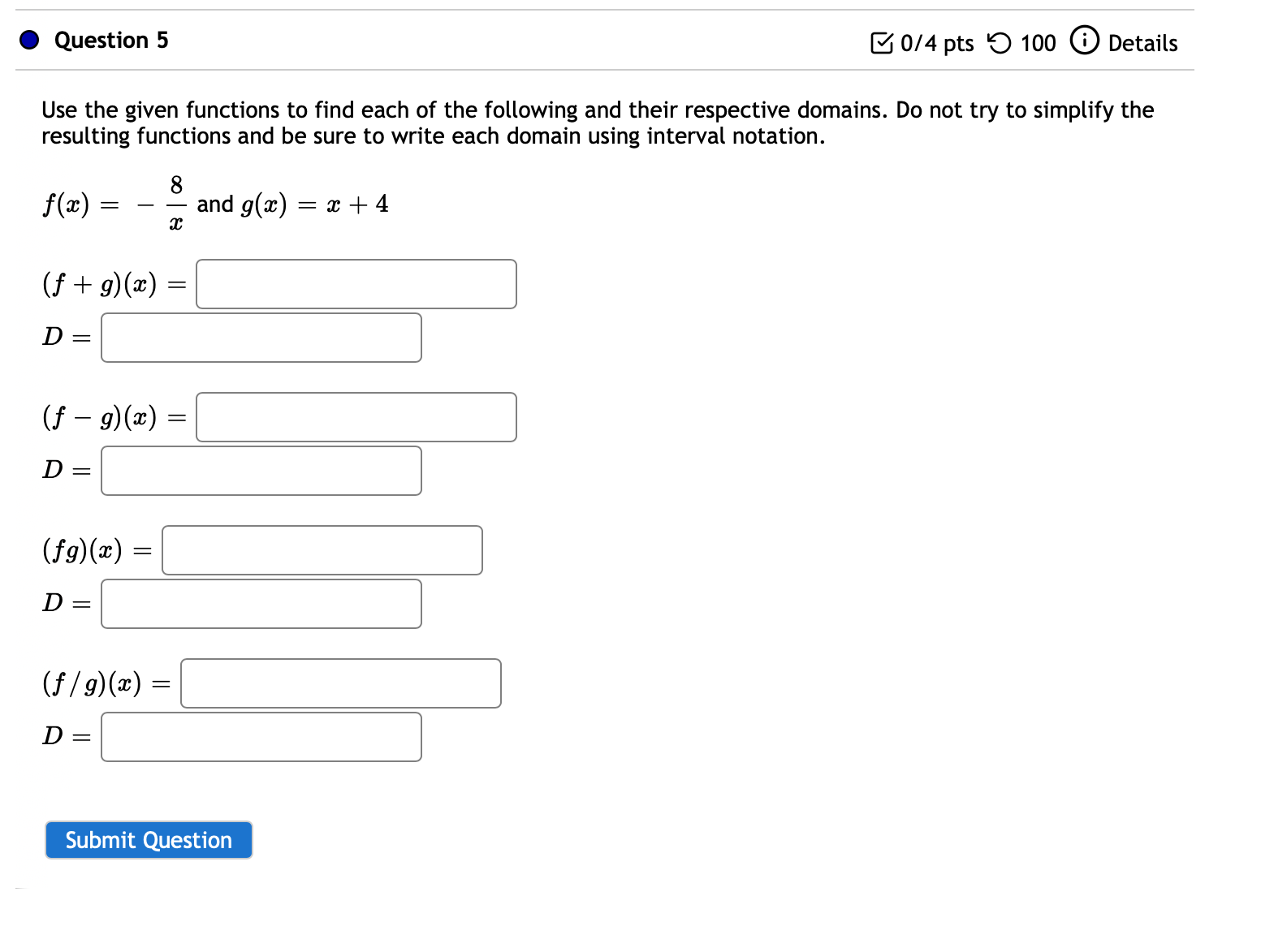Click the info badge for question details
This screenshot has width=1261, height=952.
click(x=1085, y=41)
